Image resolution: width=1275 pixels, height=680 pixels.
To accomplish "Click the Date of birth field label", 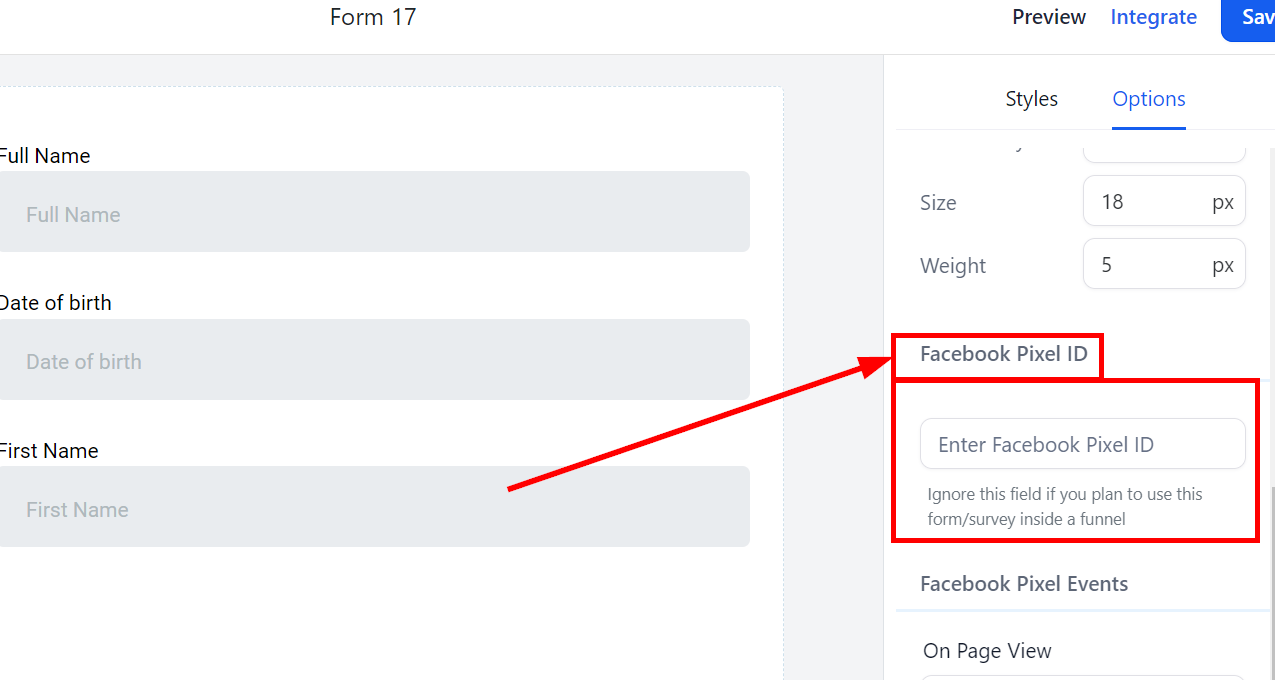I will click(55, 303).
